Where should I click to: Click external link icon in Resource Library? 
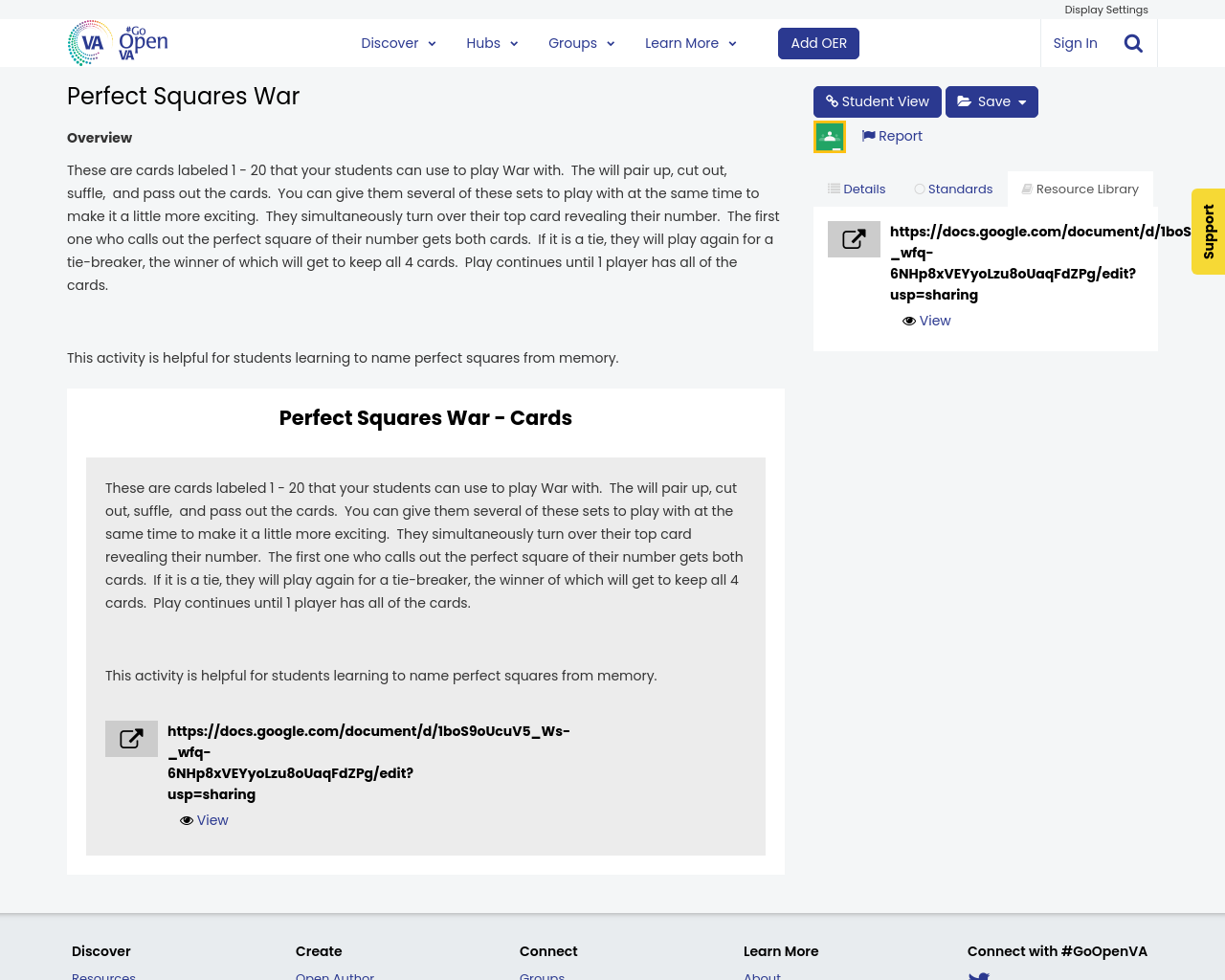(x=854, y=239)
